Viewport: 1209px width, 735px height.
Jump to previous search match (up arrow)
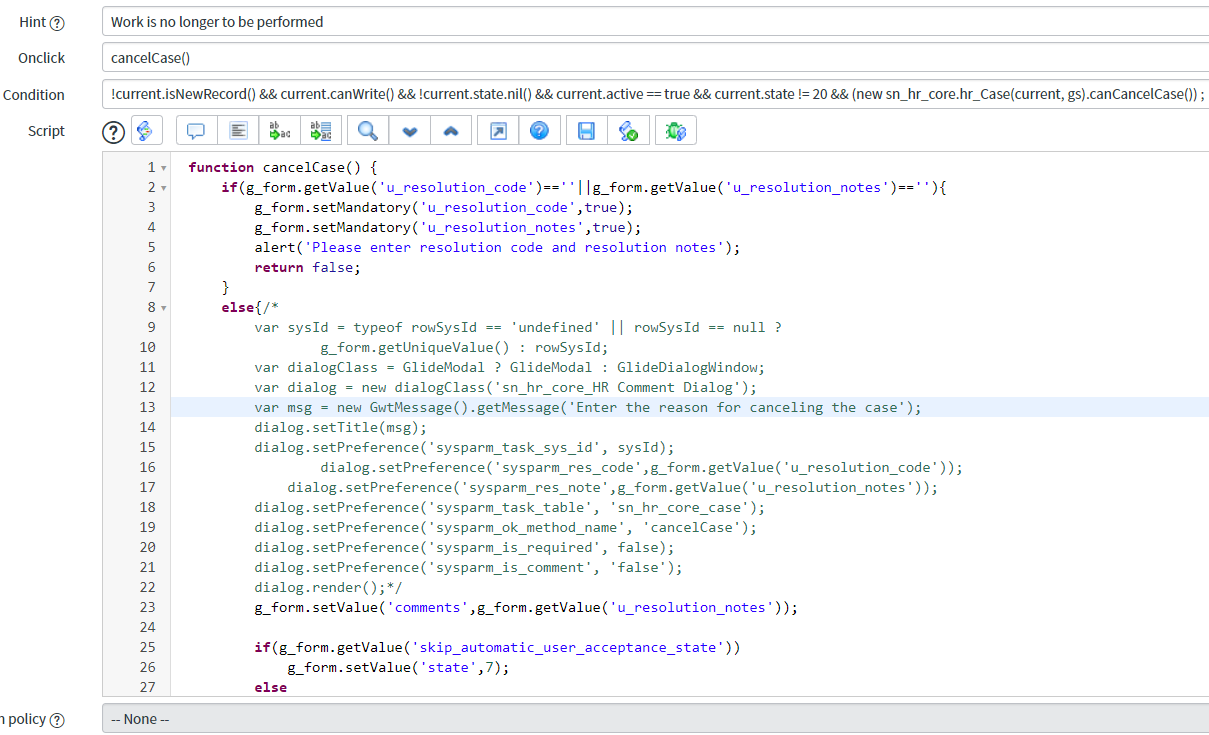451,131
